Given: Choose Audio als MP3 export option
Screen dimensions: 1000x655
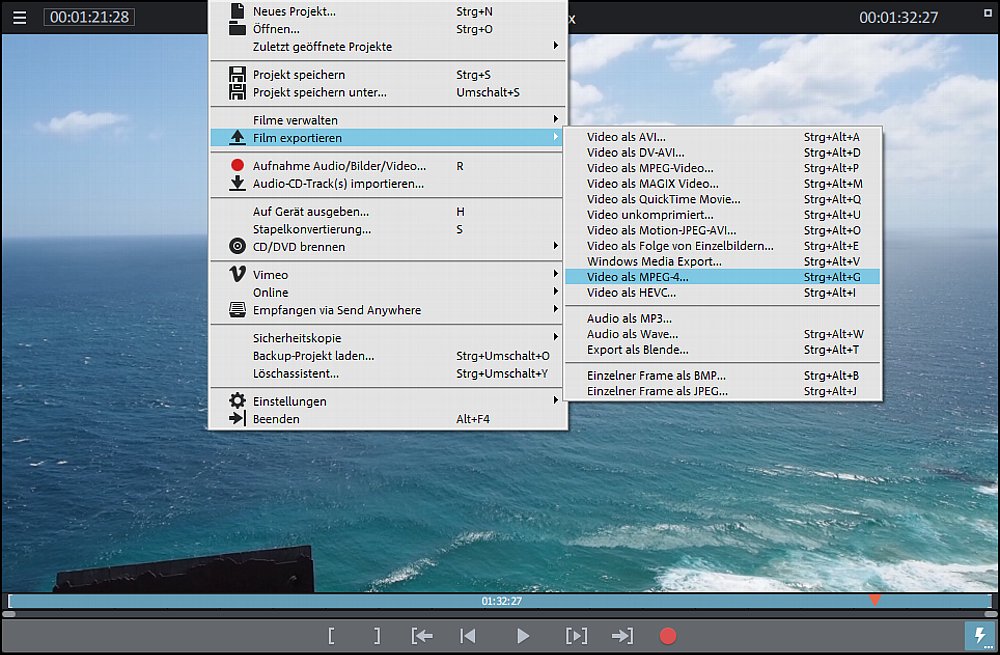Looking at the screenshot, I should pyautogui.click(x=629, y=318).
